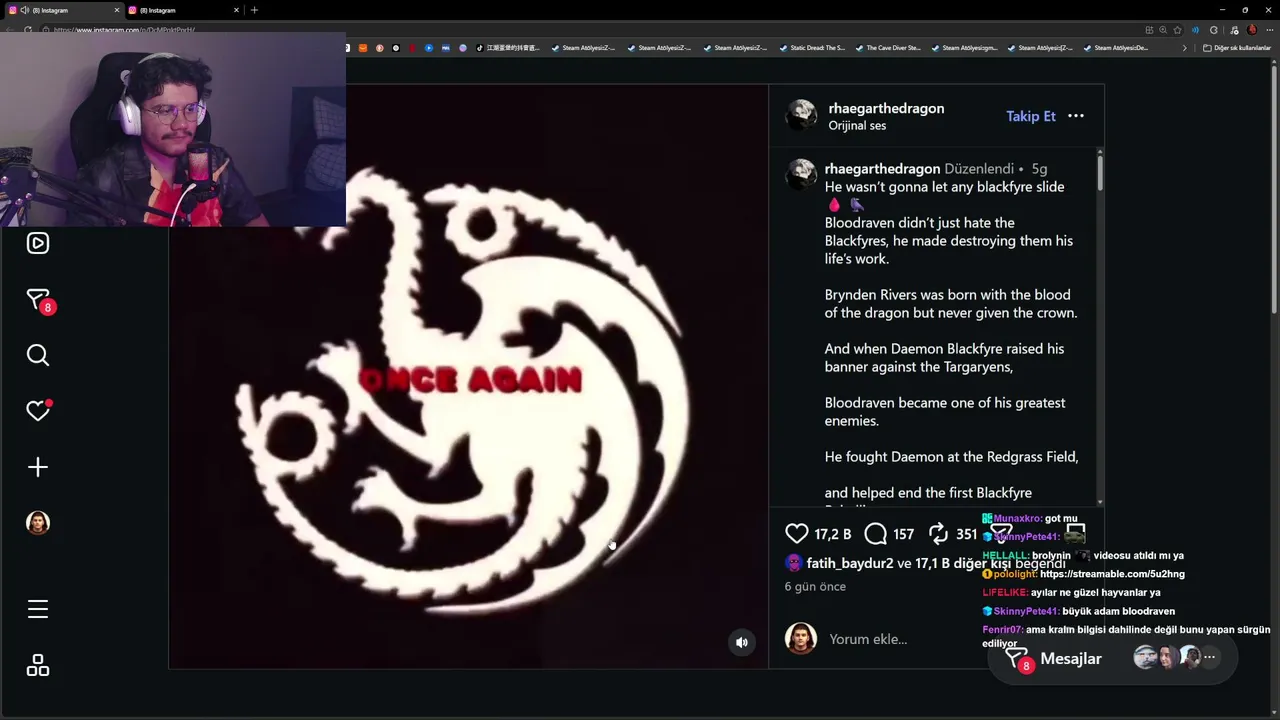The image size is (1280, 720).
Task: Open Reels from the Instagram sidebar
Action: click(x=38, y=243)
